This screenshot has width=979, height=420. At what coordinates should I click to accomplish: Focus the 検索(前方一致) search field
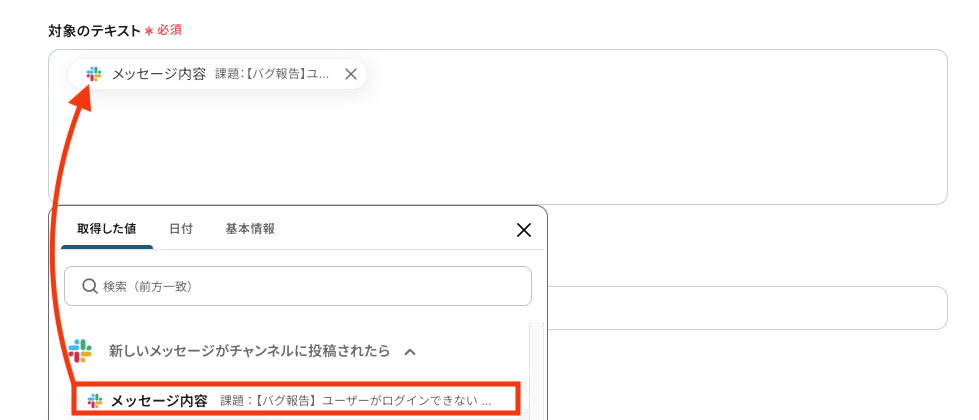tap(300, 286)
